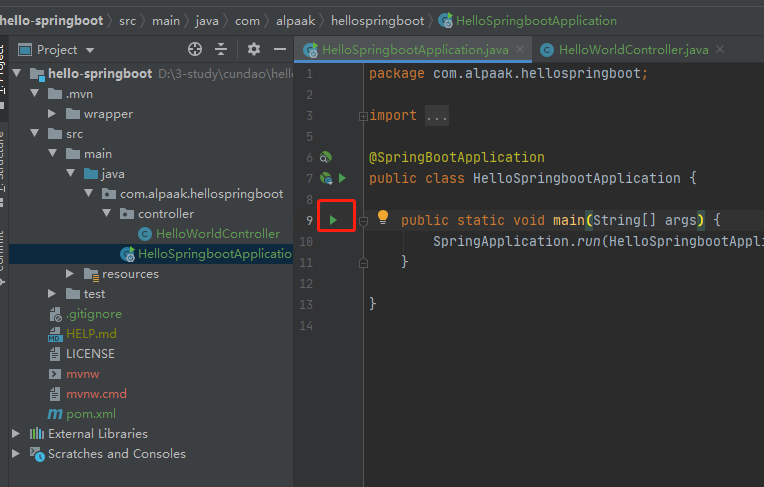Expand Scratches and Consoles arrow
The height and width of the screenshot is (487, 764).
[x=16, y=453]
